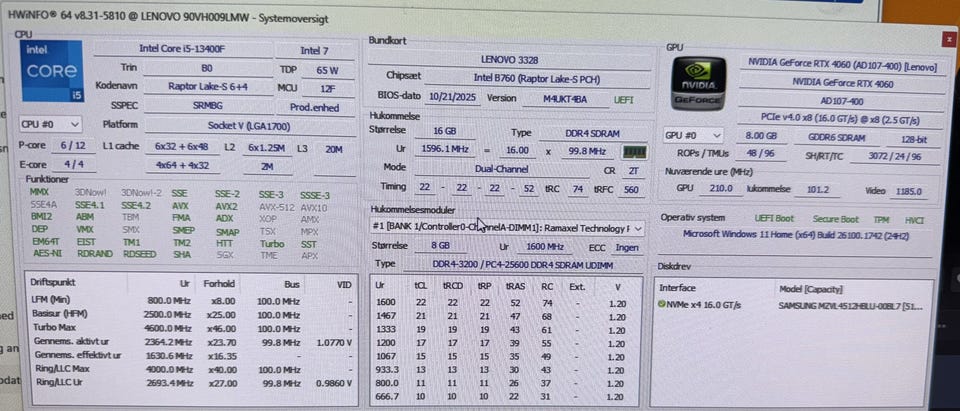
Task: Click the Ring/LLC Max row label
Action: [x=62, y=369]
